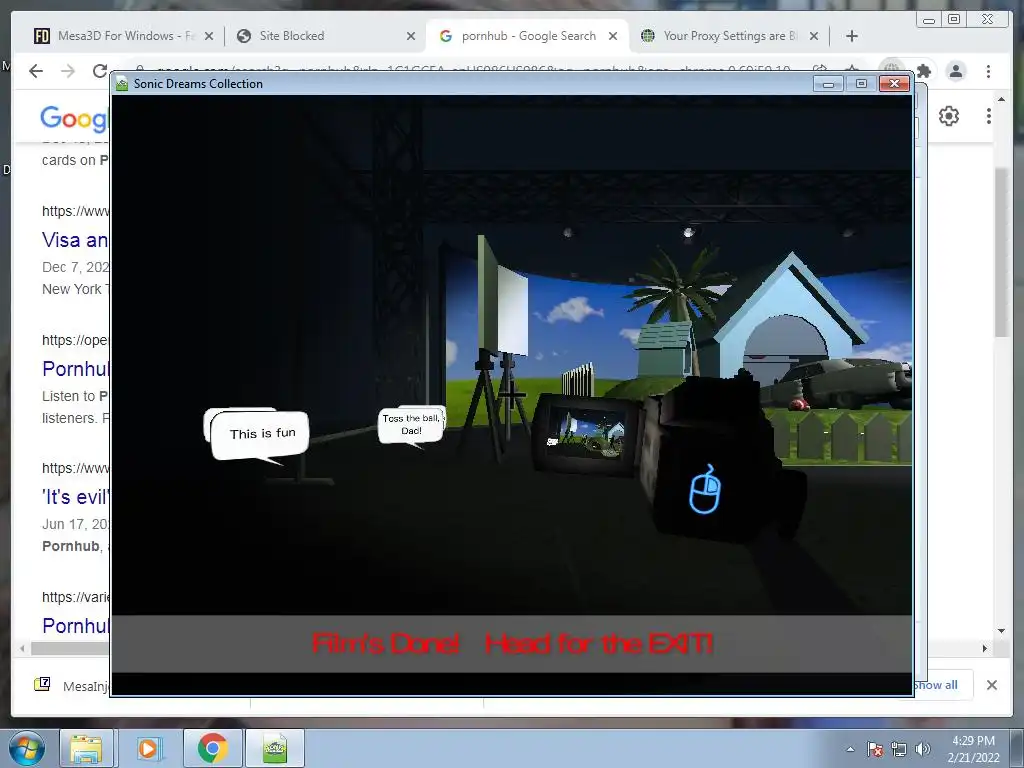Close the Proxy Settings tab
Viewport: 1024px width, 768px height.
pos(814,37)
